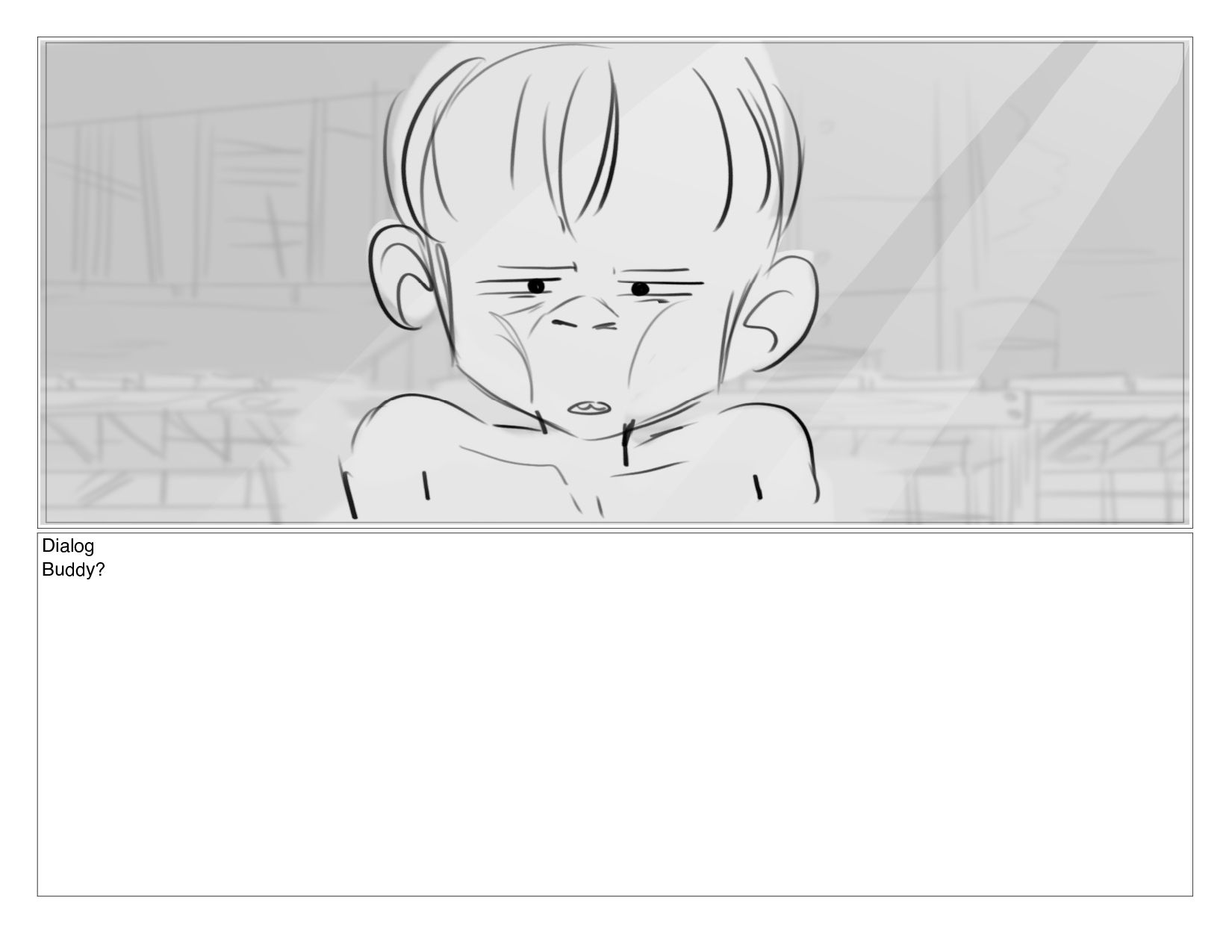
Task: Click the "Dialog" label text
Action: 68,547
